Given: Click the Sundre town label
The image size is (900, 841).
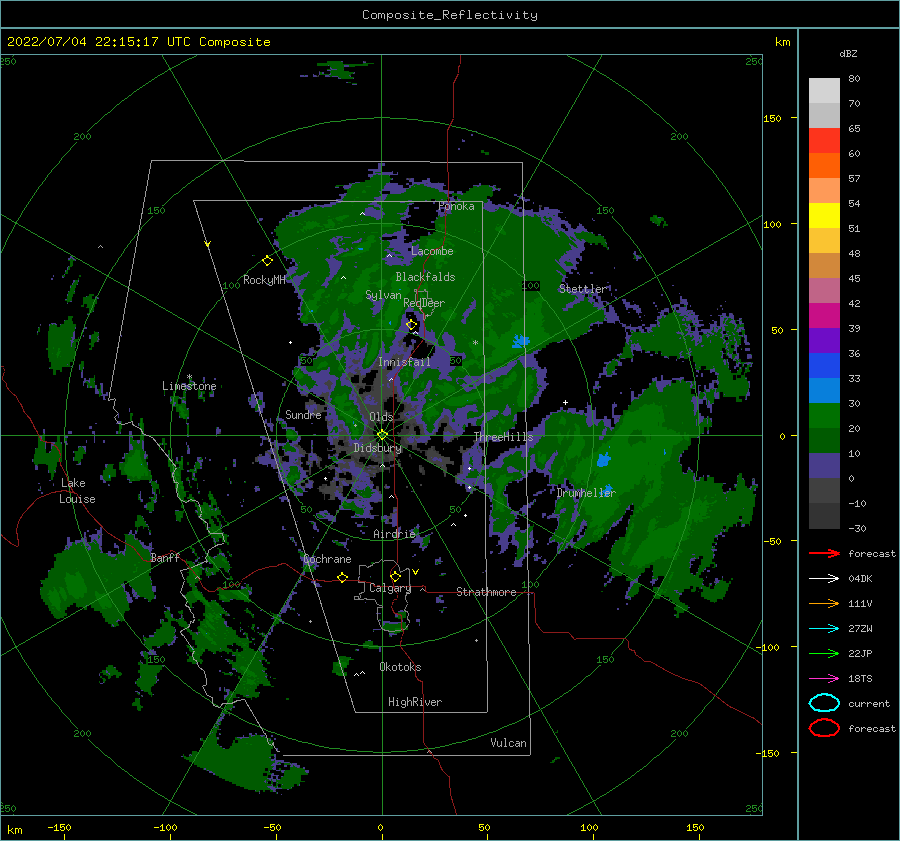Looking at the screenshot, I should tap(303, 414).
